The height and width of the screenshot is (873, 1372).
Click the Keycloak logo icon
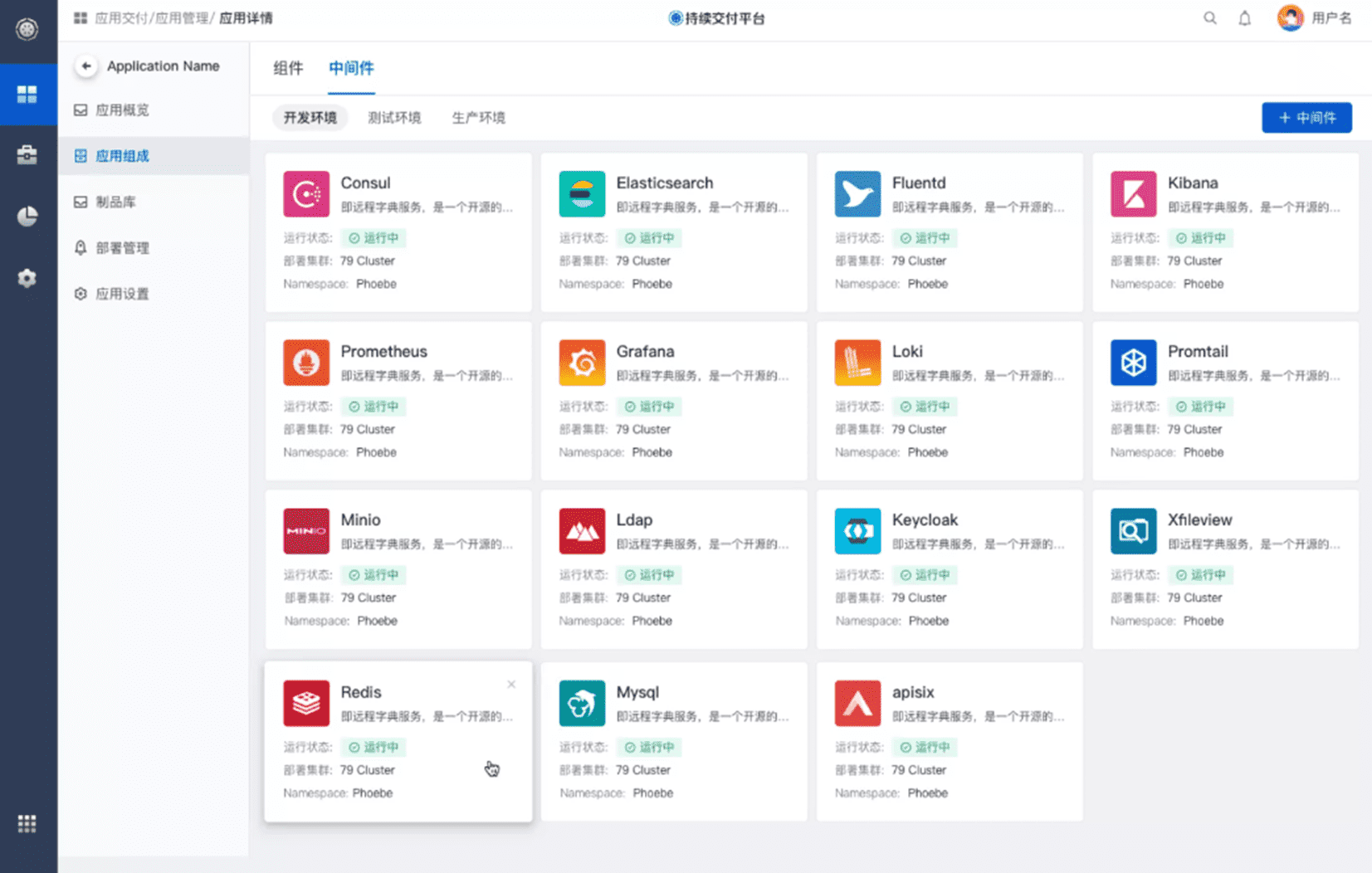pos(857,531)
